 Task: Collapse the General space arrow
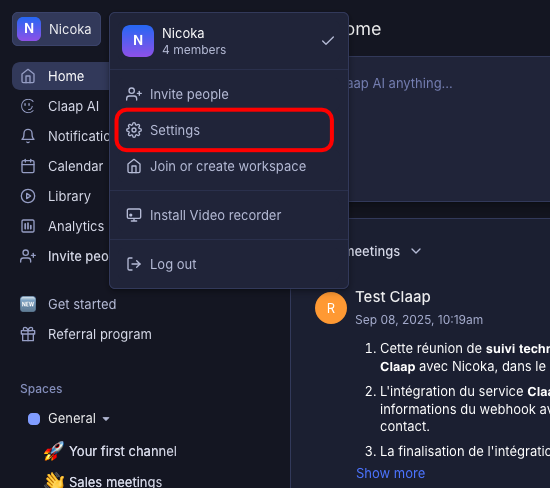[106, 419]
